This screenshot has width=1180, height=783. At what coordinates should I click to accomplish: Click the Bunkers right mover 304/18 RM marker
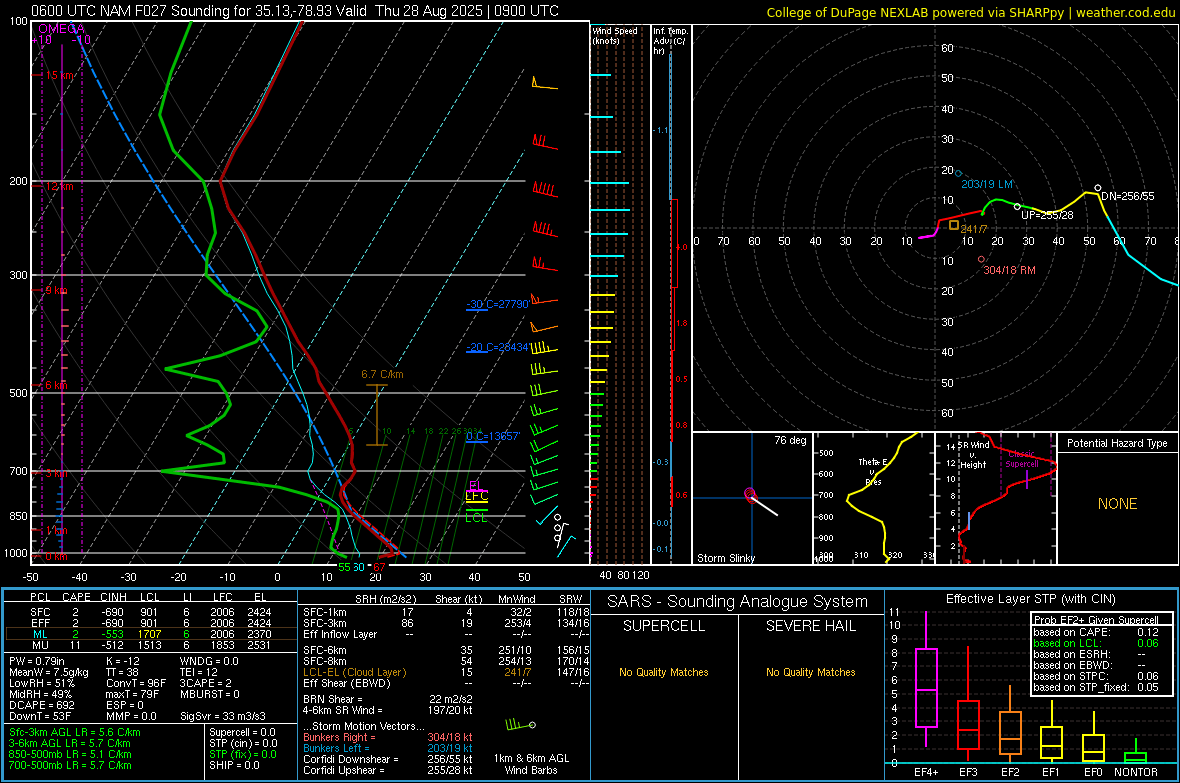(x=981, y=260)
